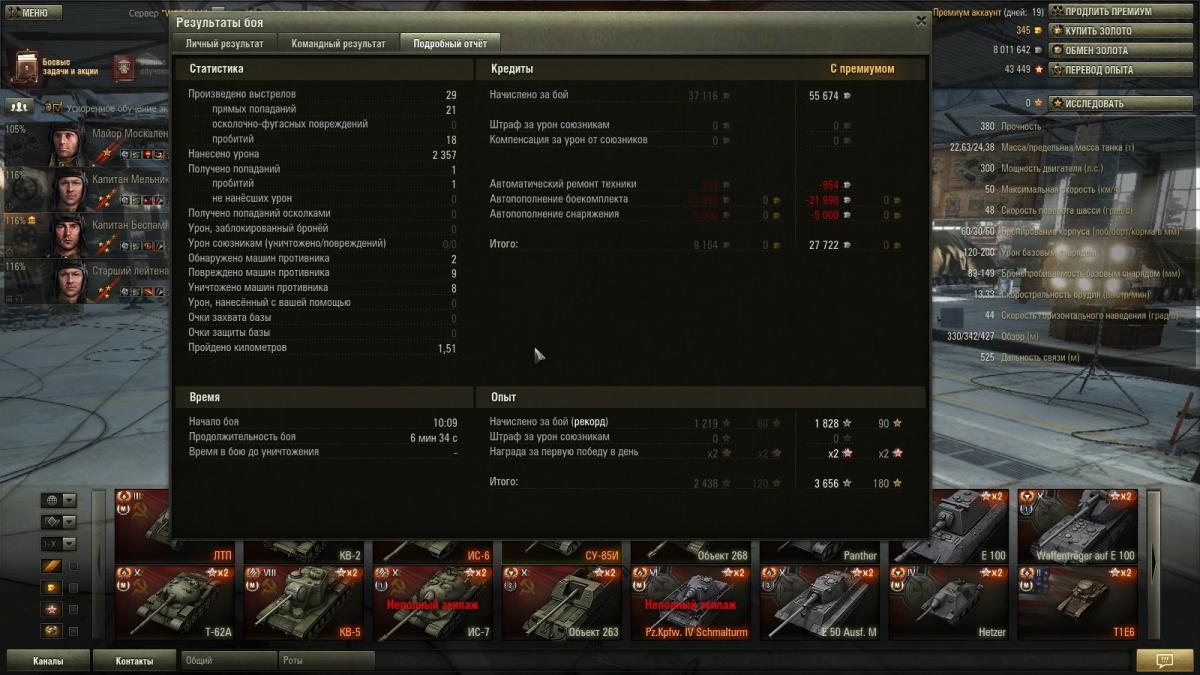Switch to Командный результат tab
Viewport: 1200px width, 675px height.
pyautogui.click(x=338, y=43)
